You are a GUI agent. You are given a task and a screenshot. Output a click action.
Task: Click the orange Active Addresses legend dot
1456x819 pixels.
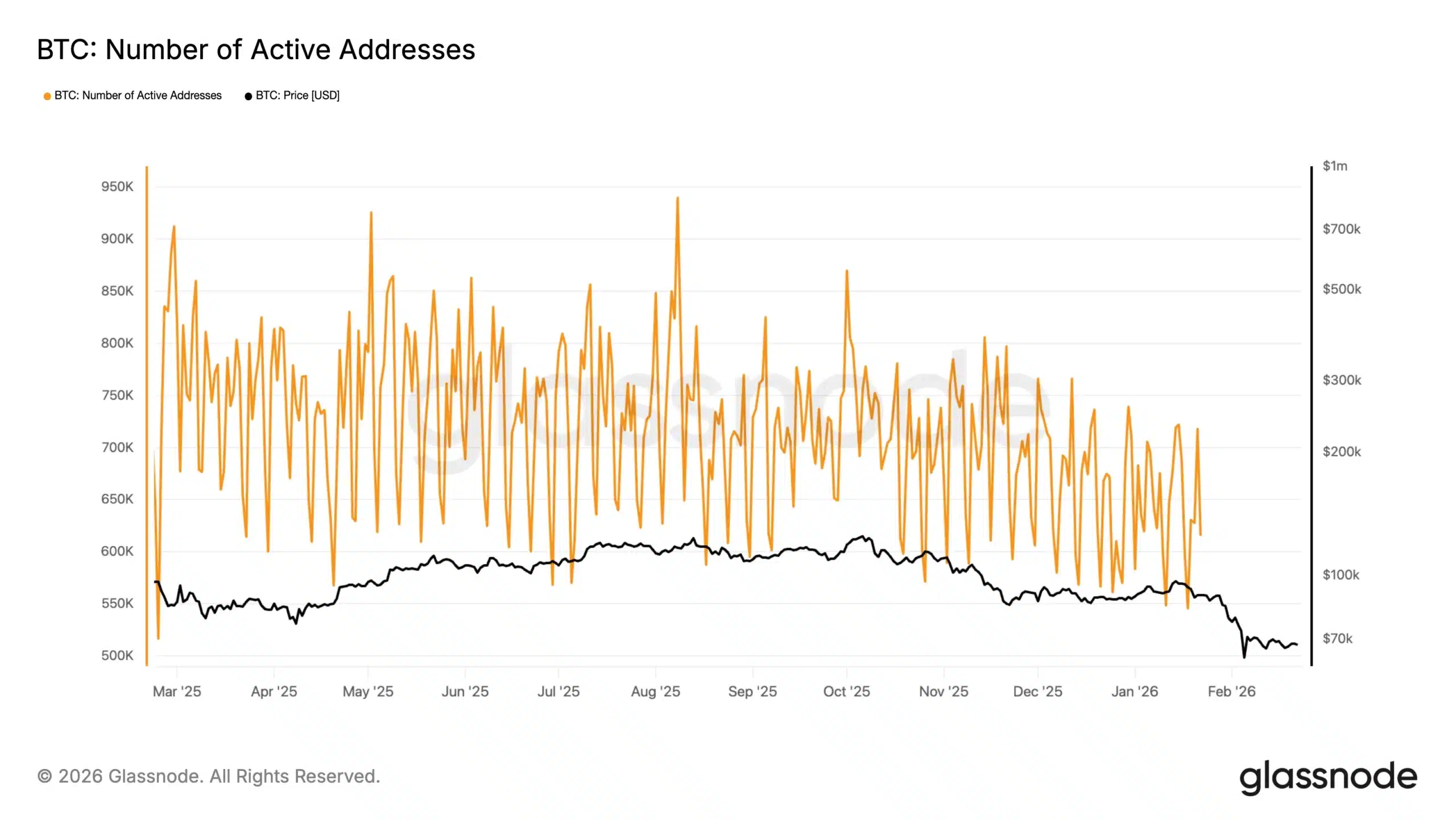click(x=47, y=96)
